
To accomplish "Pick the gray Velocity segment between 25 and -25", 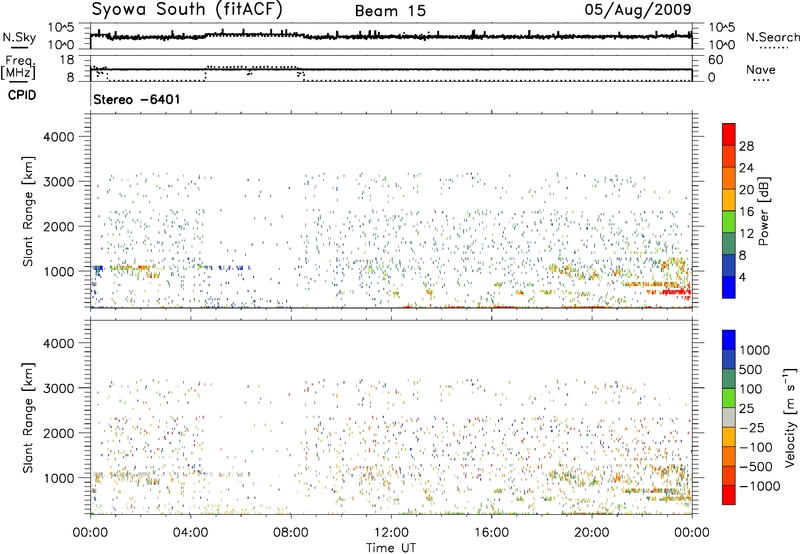I will tap(729, 417).
